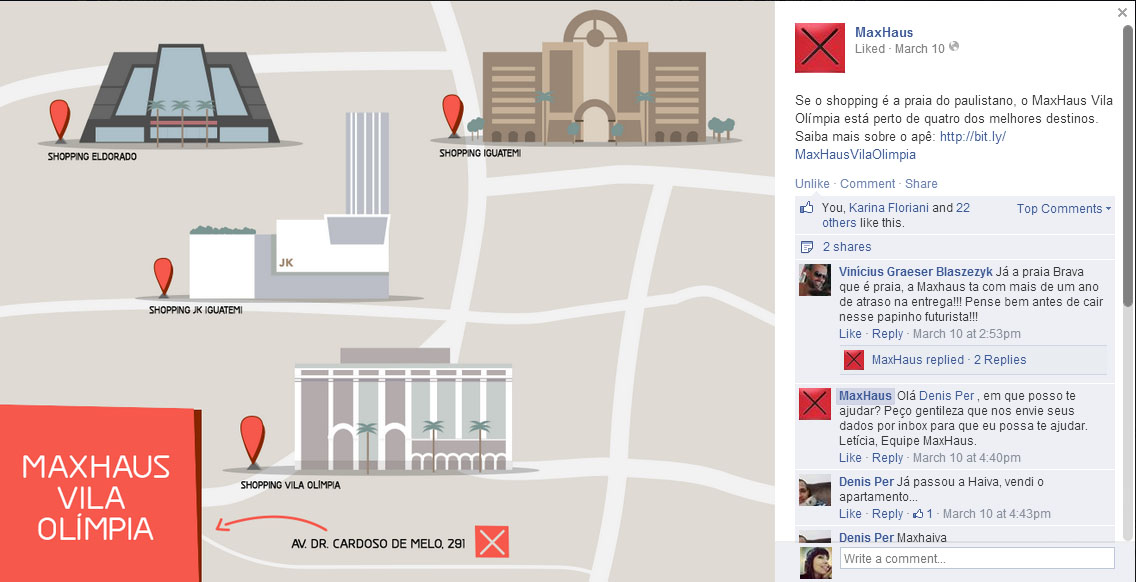The width and height of the screenshot is (1136, 582).
Task: Click the Shopping Iguatemi map pin
Action: point(453,115)
